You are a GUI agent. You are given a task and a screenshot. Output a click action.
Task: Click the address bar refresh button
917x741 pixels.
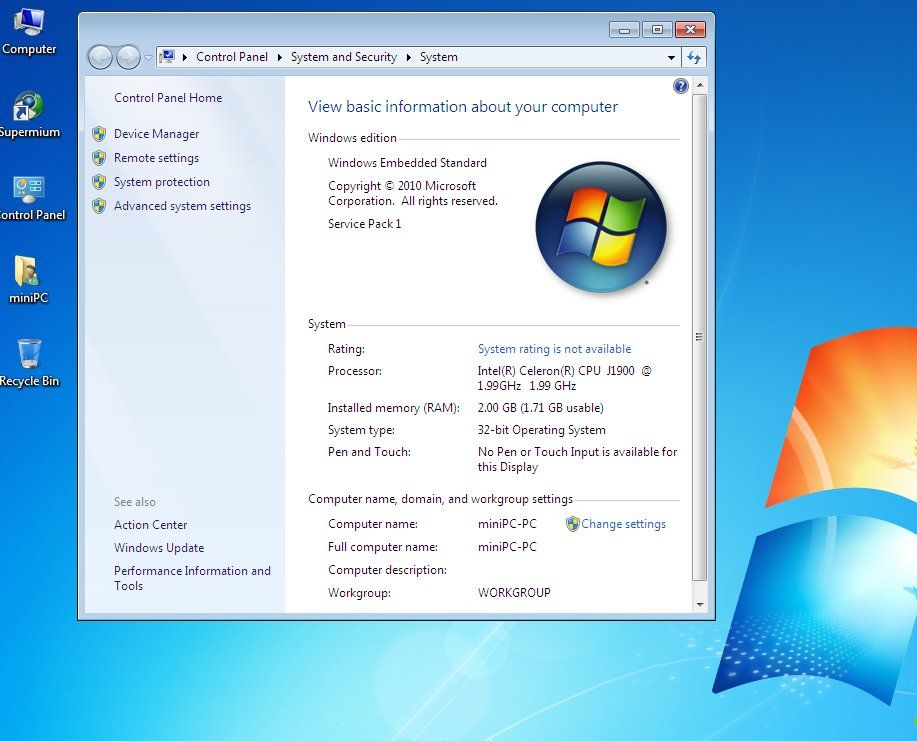pyautogui.click(x=694, y=57)
